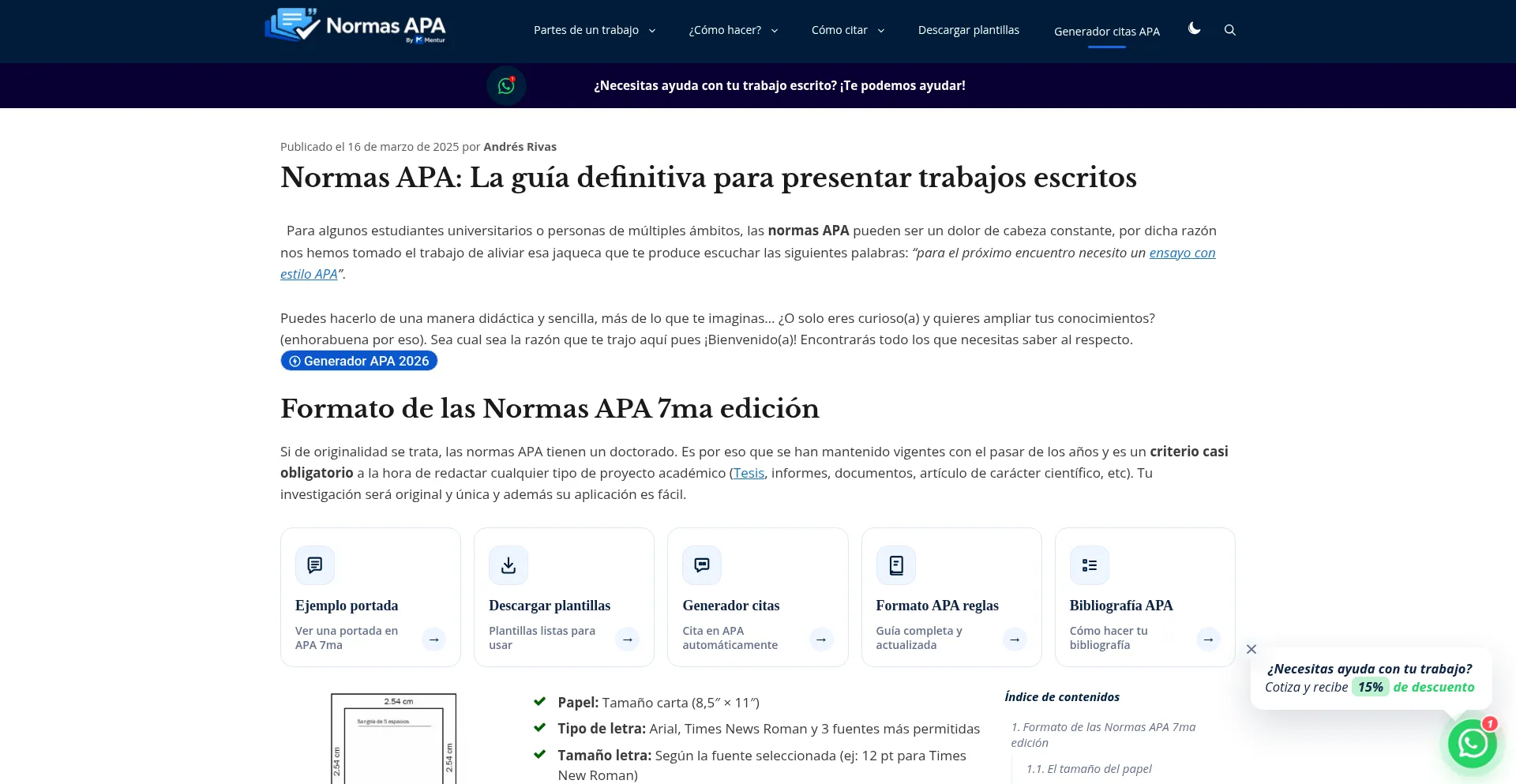Open Formato APA reglas card title

point(937,606)
